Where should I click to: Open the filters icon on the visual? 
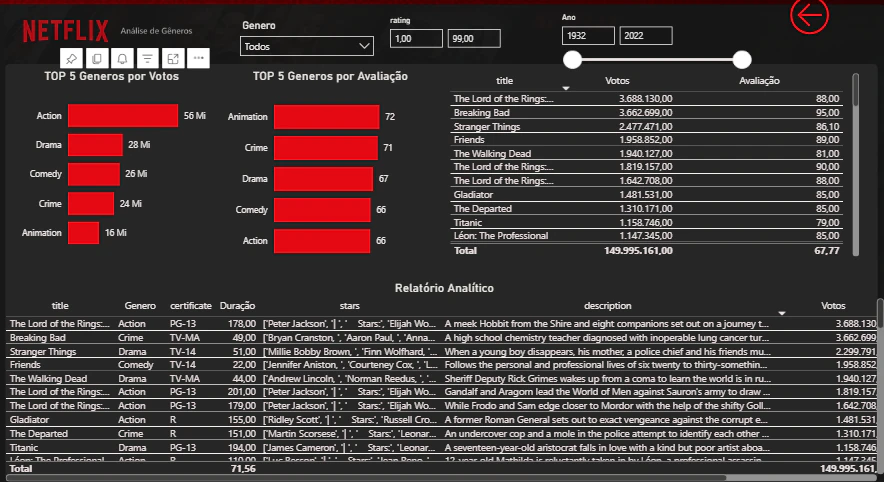click(x=148, y=58)
